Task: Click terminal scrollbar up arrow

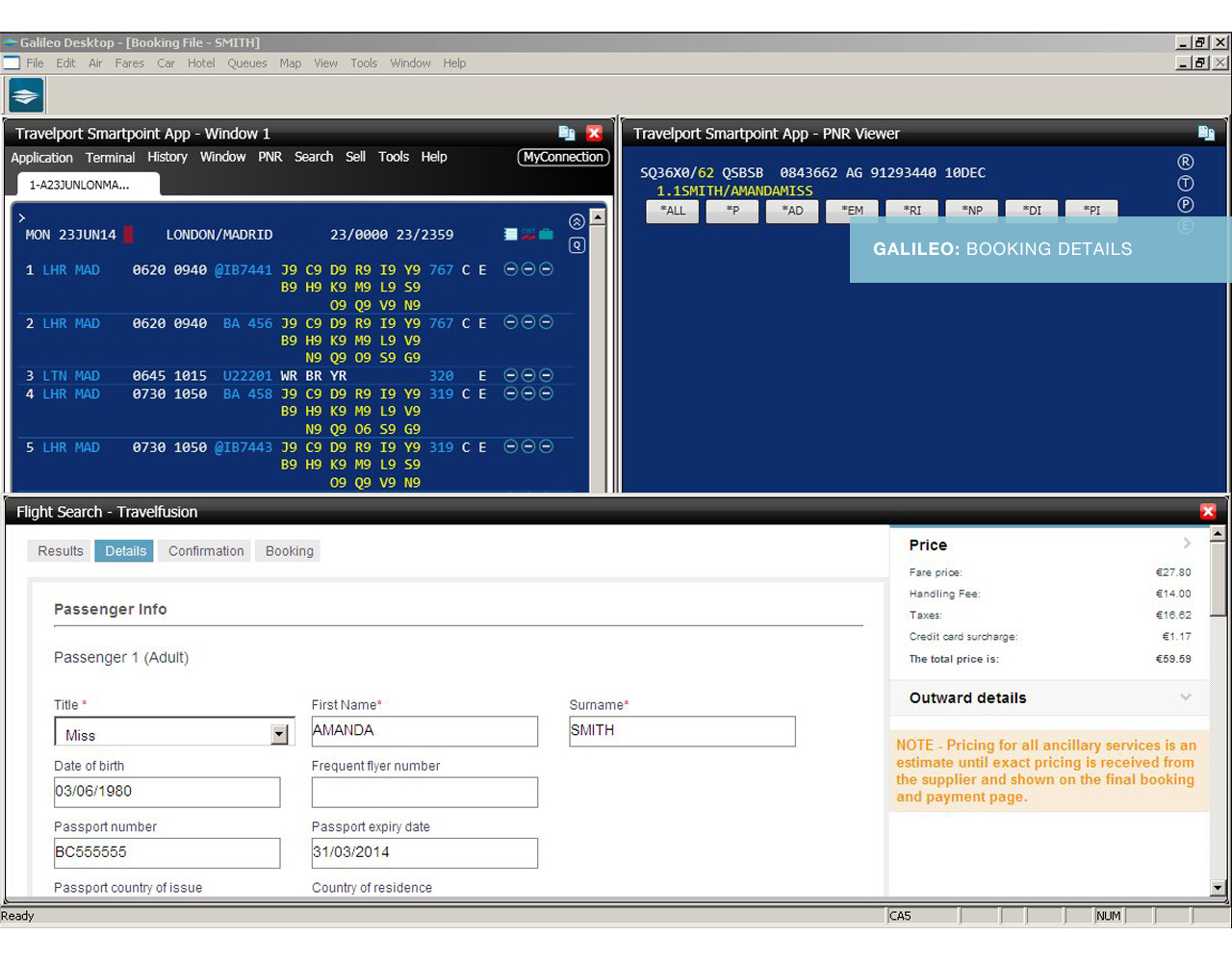Action: (x=598, y=217)
